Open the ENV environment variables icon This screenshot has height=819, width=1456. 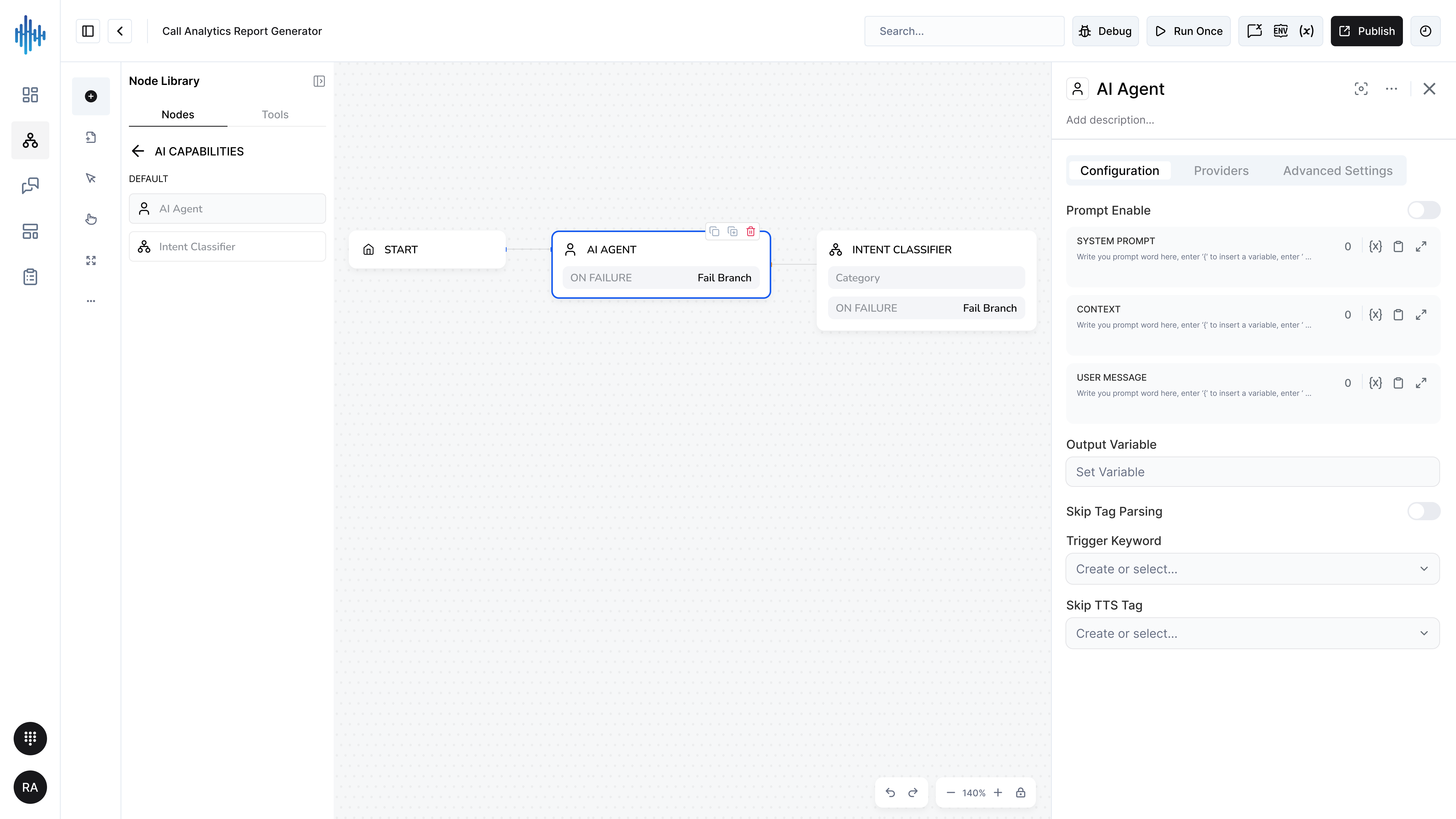(1281, 31)
